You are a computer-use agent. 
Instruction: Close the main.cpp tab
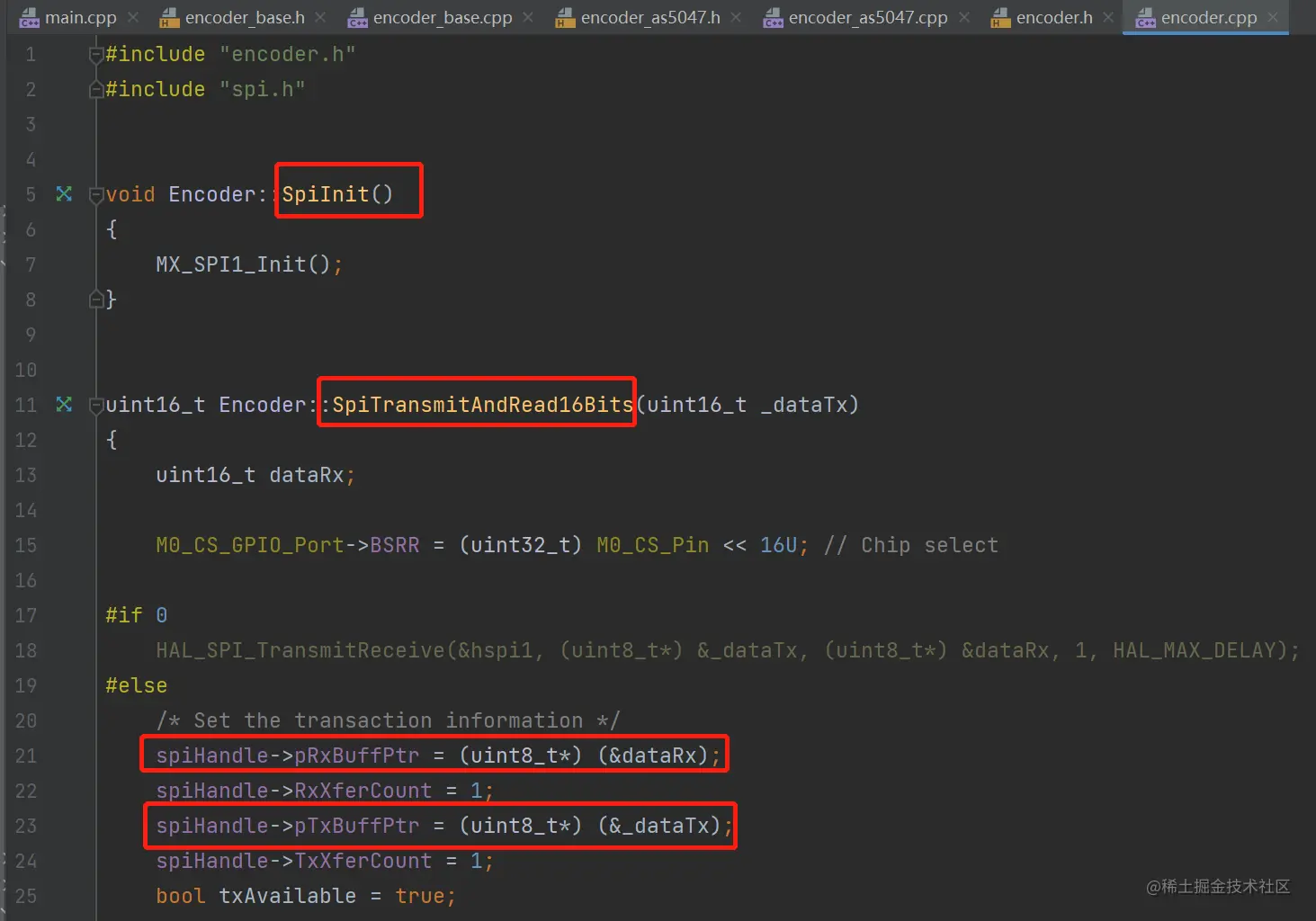(133, 17)
